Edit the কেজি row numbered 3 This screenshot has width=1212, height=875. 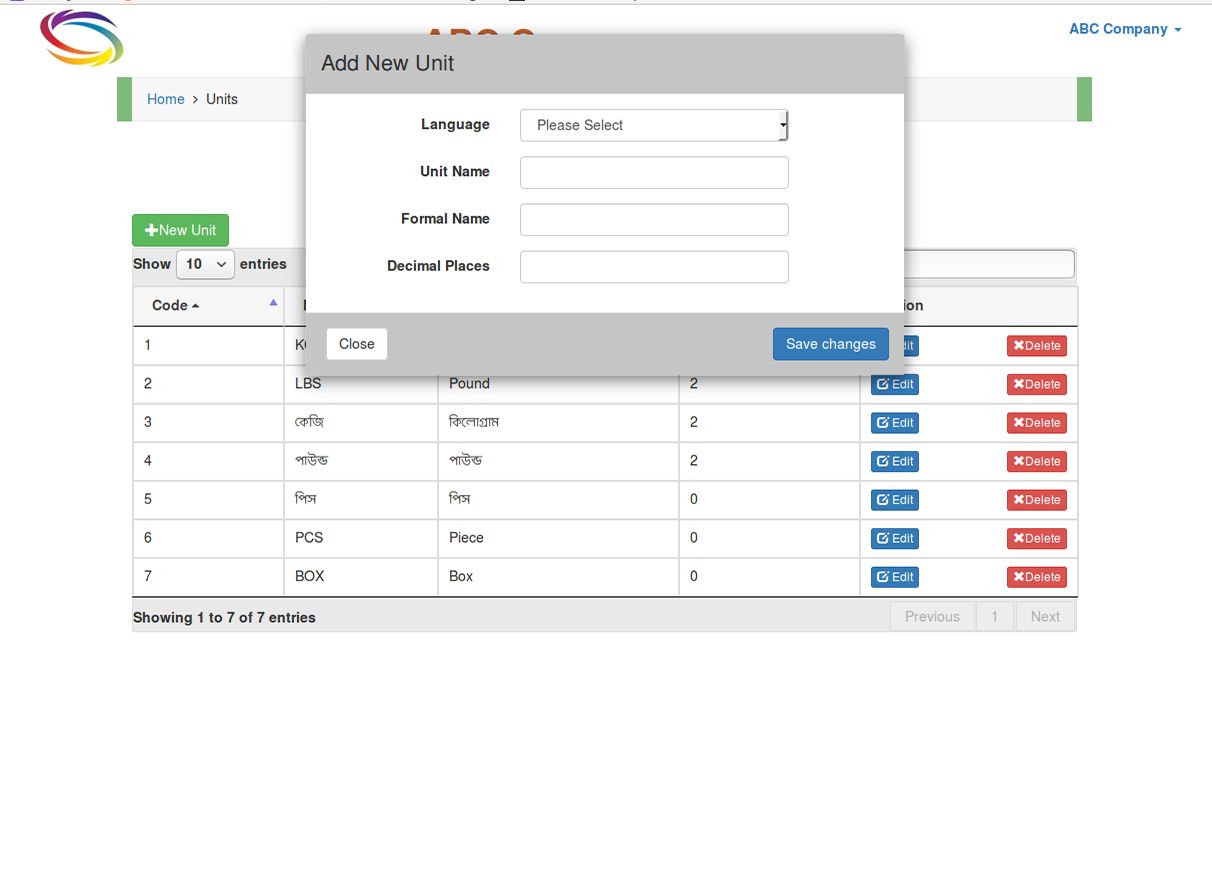(x=895, y=423)
